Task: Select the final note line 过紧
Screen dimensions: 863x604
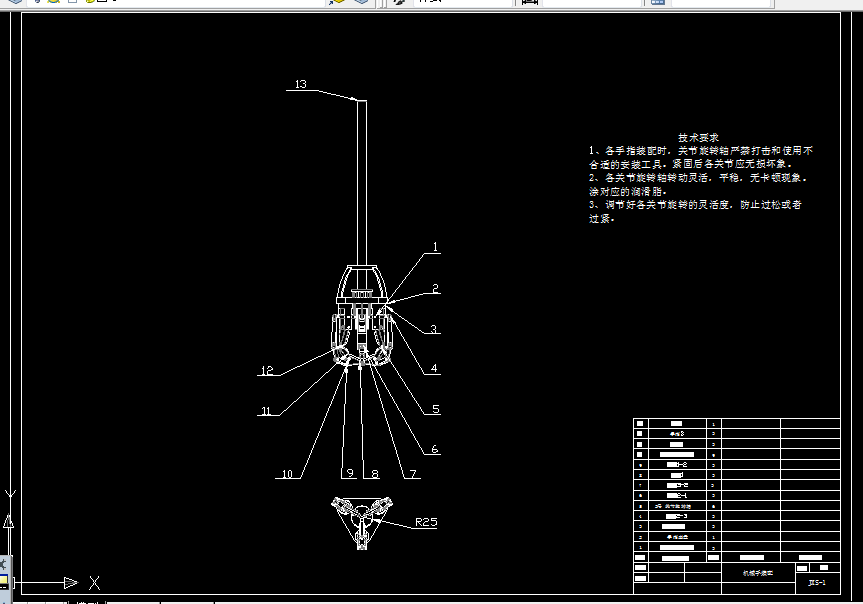Action: pyautogui.click(x=602, y=219)
